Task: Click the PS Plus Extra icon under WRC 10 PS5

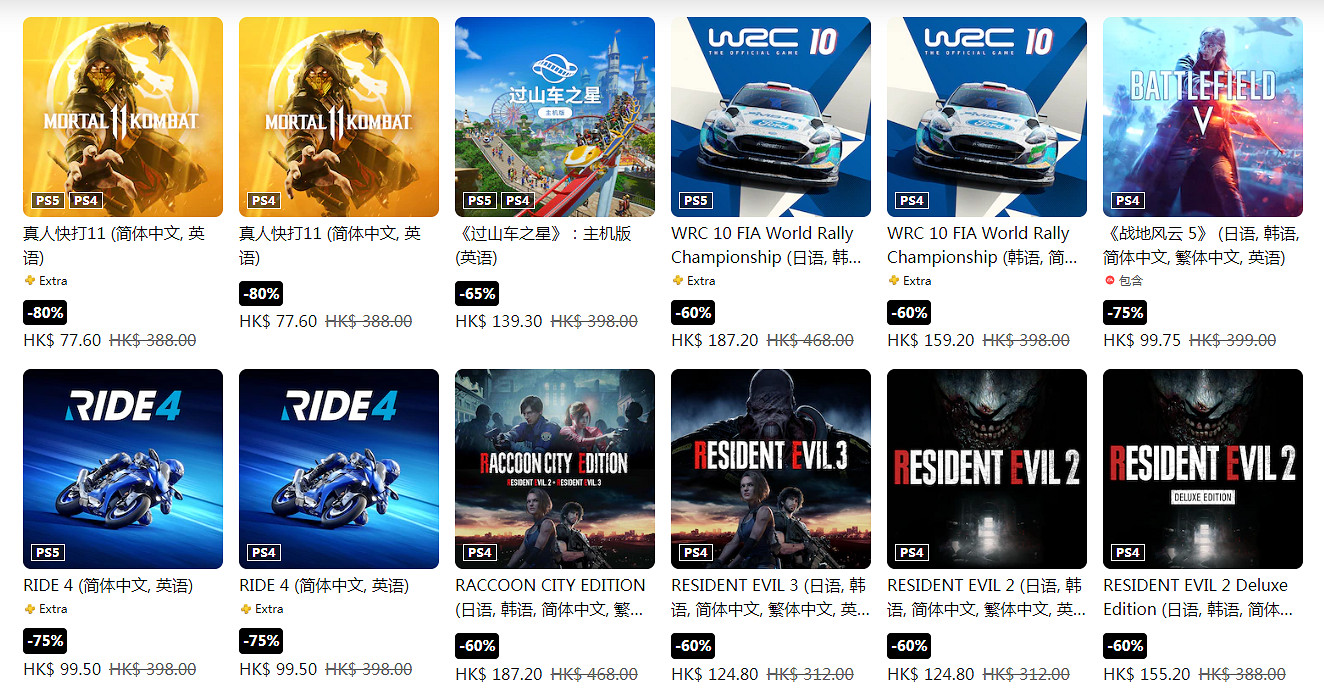Action: point(678,281)
